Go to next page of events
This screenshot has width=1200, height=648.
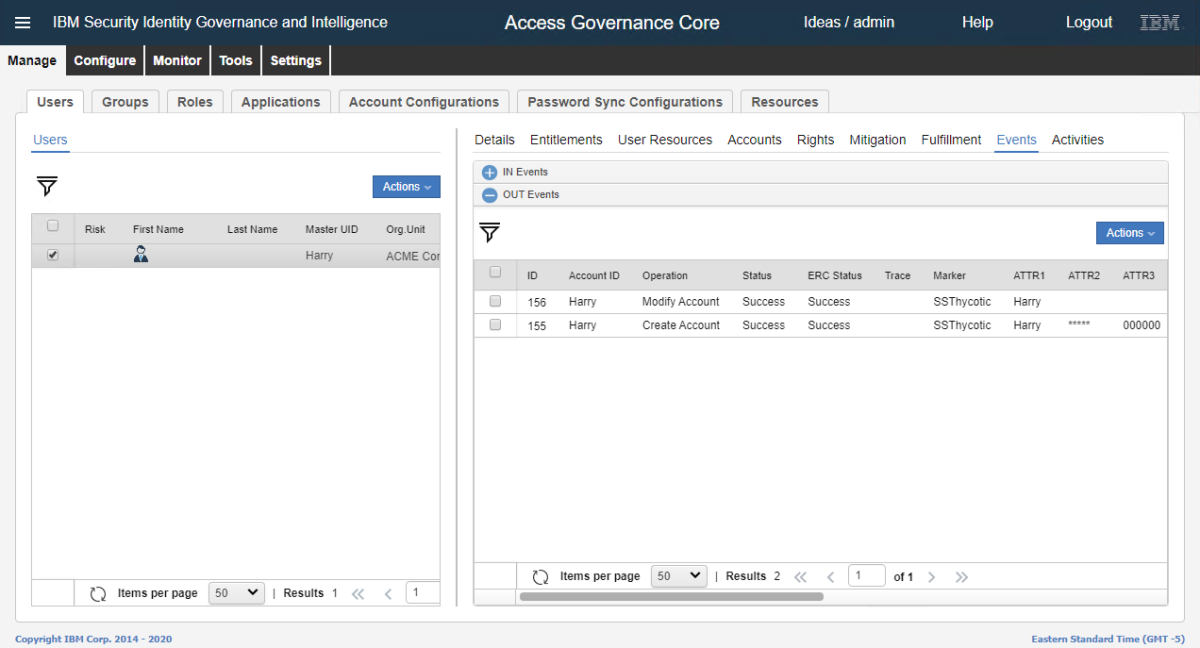(932, 577)
